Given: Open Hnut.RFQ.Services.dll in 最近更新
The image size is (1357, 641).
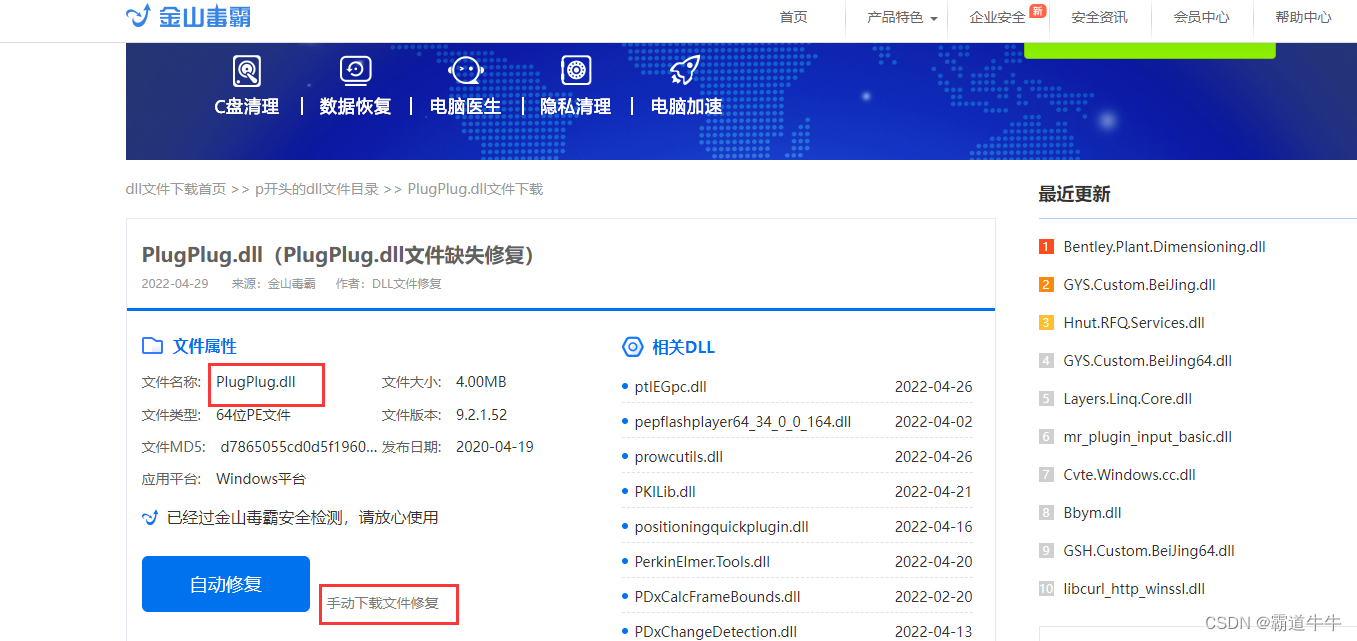Looking at the screenshot, I should (x=1134, y=323).
